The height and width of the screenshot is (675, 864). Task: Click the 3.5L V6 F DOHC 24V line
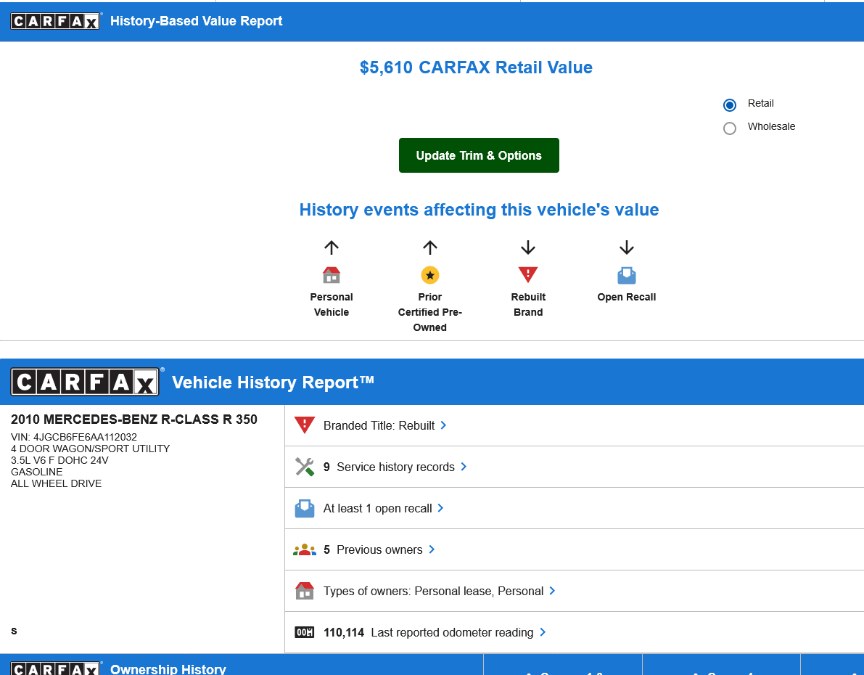pyautogui.click(x=60, y=460)
